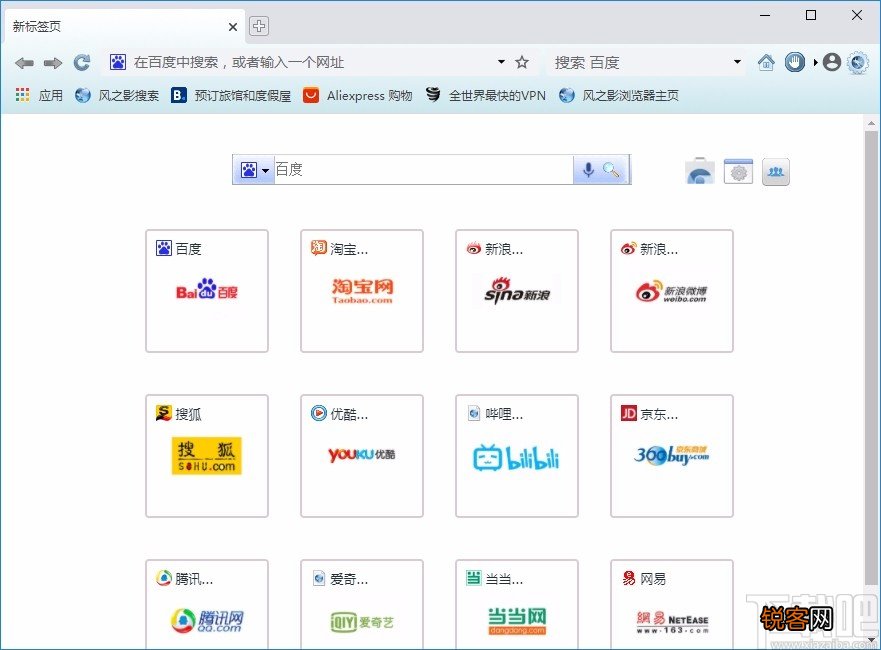Open the page settings gear window icon
Viewport: 881px width, 650px height.
(x=738, y=171)
